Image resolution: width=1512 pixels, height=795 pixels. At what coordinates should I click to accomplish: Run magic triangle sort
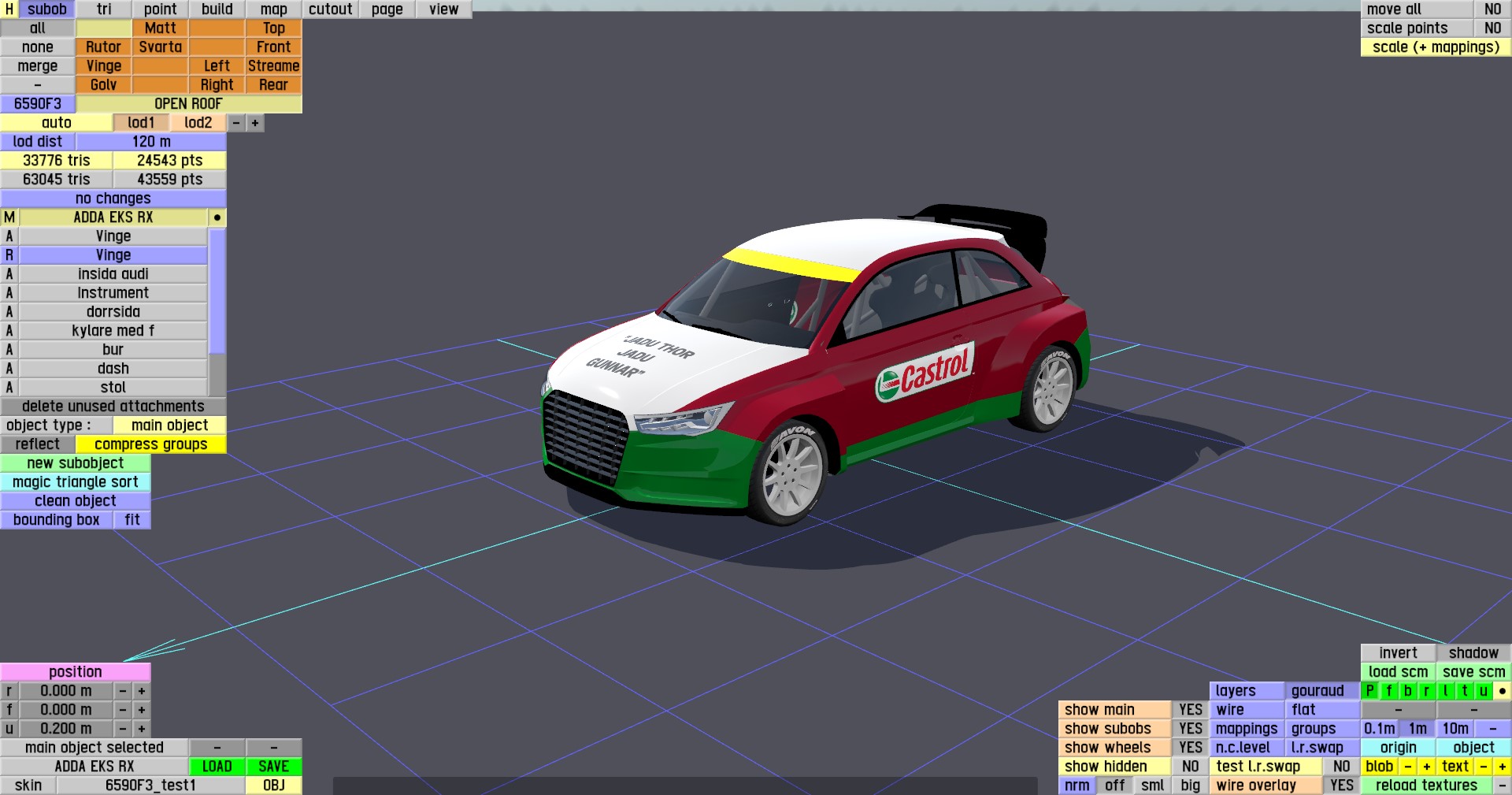76,482
